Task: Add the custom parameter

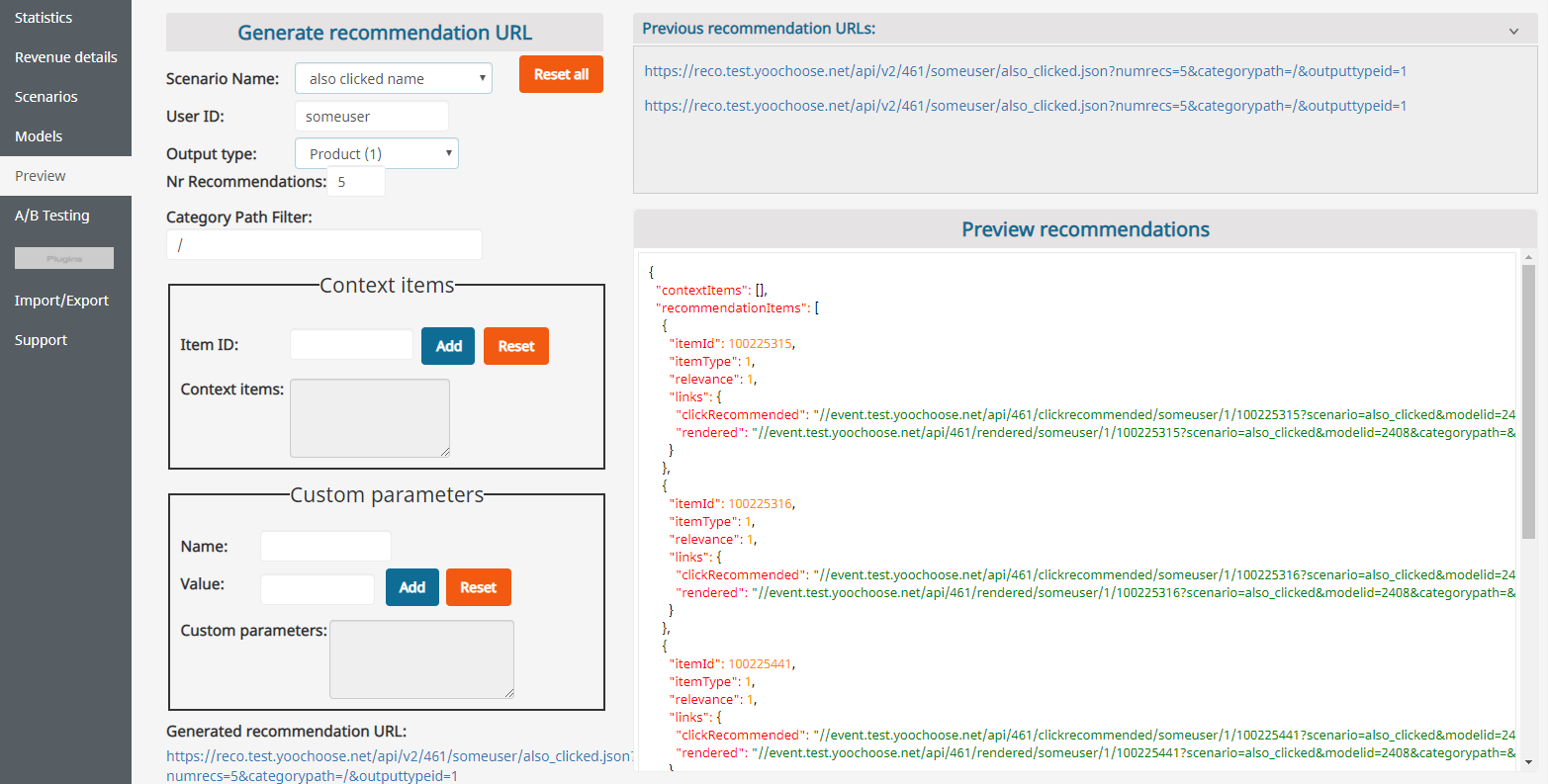Action: point(412,587)
